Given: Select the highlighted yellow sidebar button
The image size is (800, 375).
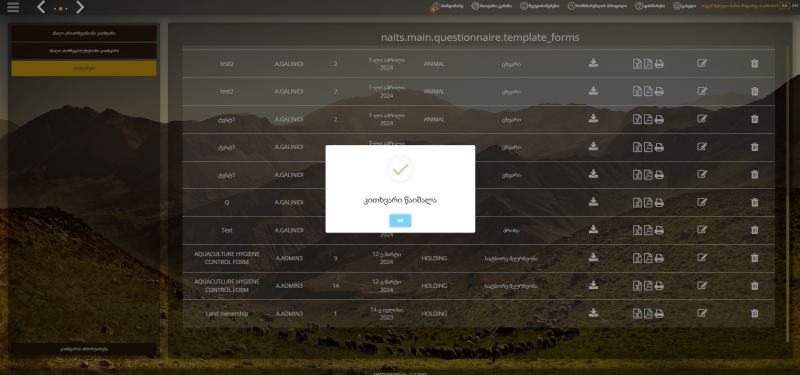Looking at the screenshot, I should click(84, 68).
